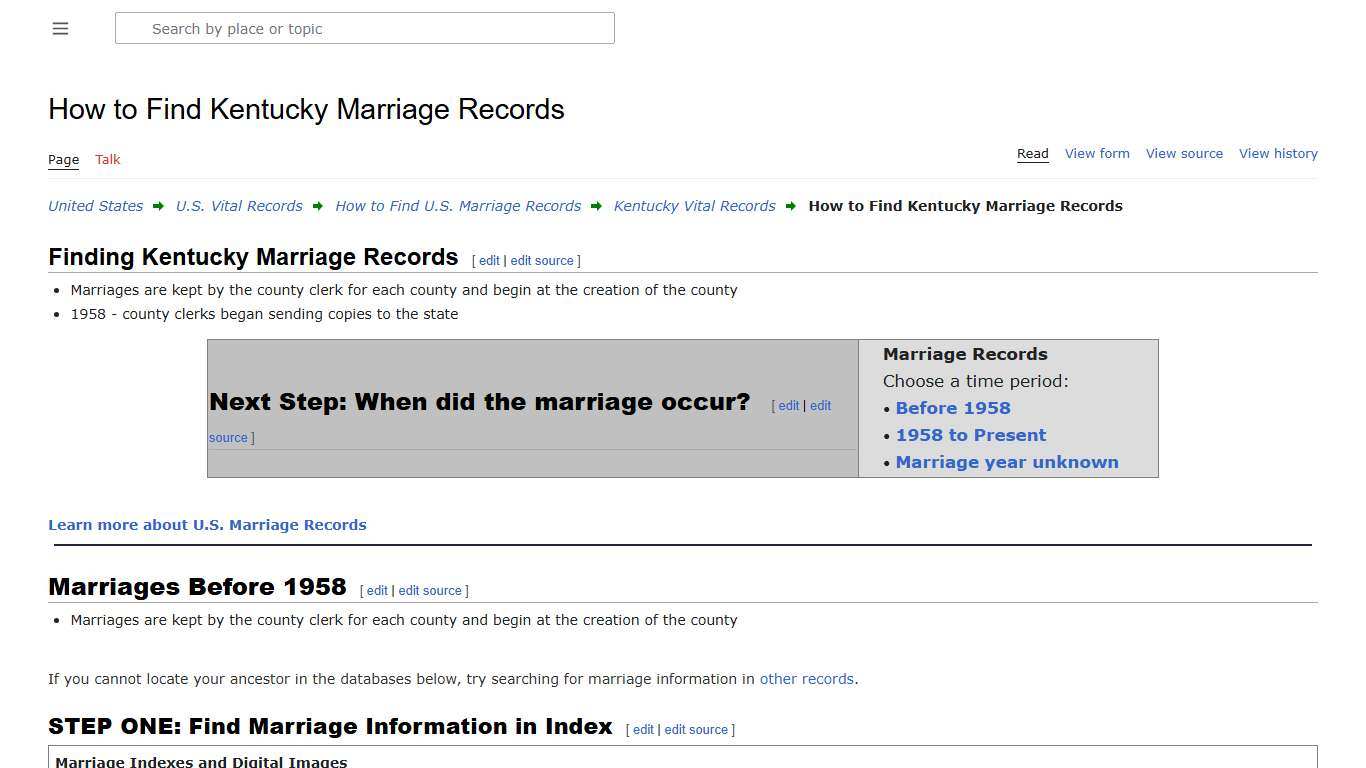Switch to the Talk tab
1366x768 pixels.
pyautogui.click(x=107, y=159)
